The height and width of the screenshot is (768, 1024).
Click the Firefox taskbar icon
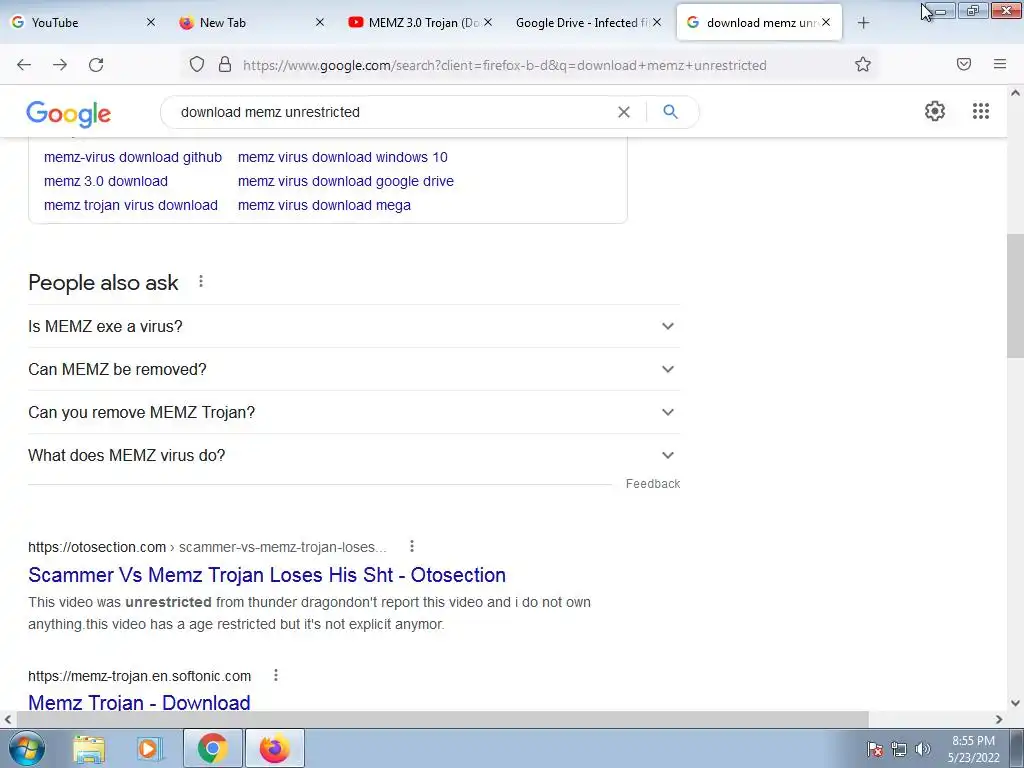click(x=275, y=748)
